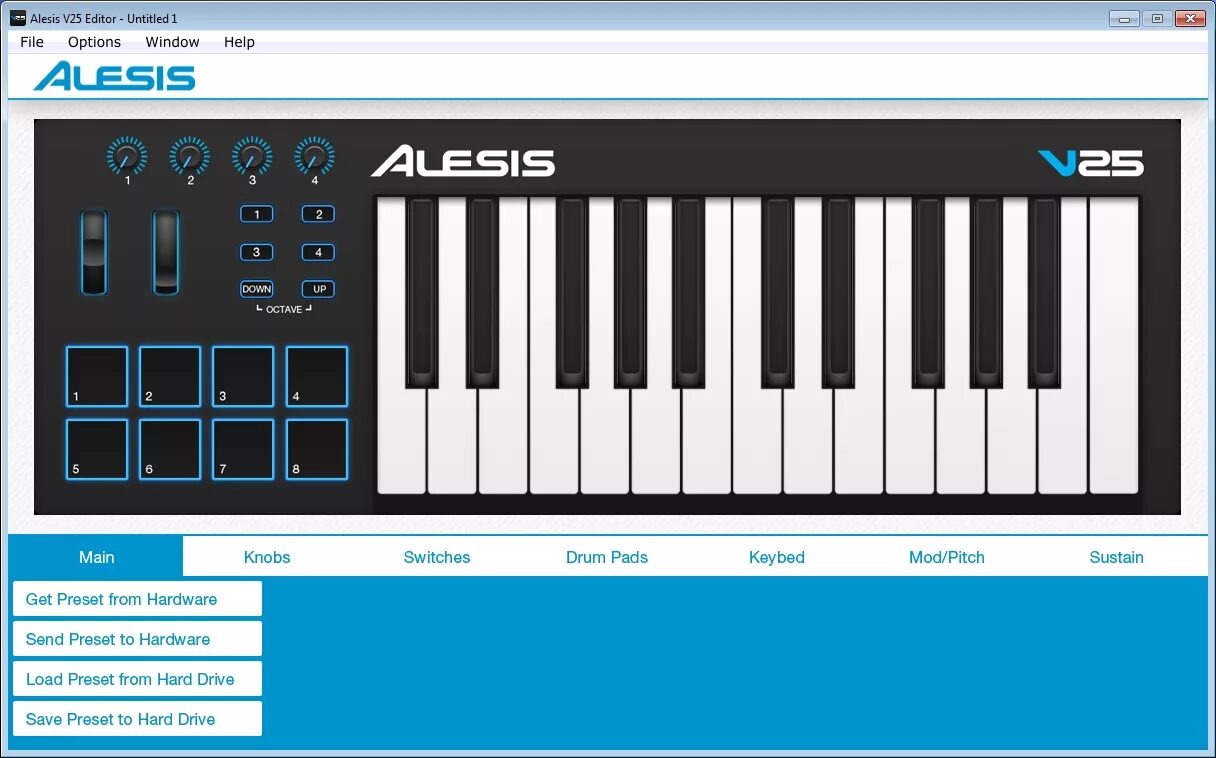Click the V25 model logo
The height and width of the screenshot is (758, 1216).
click(1091, 163)
